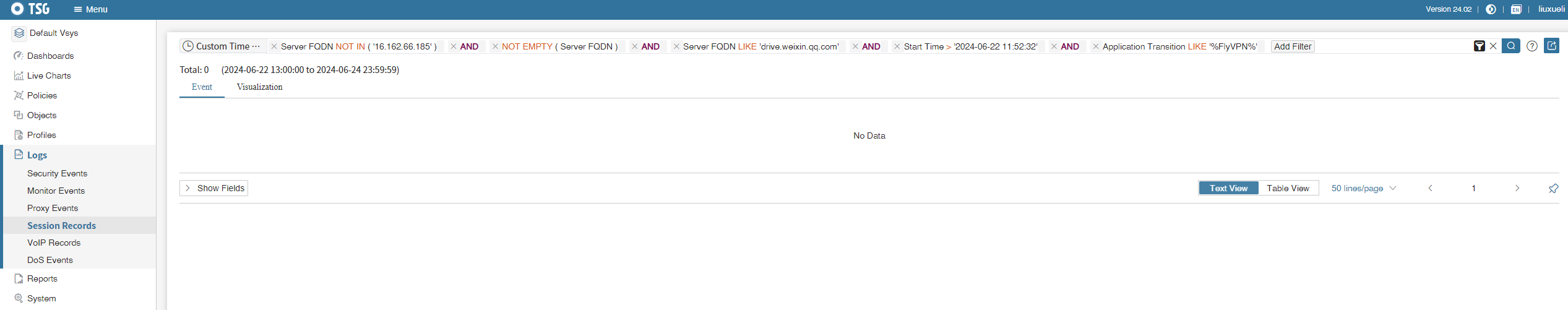Click the EN language icon

pyautogui.click(x=1515, y=9)
